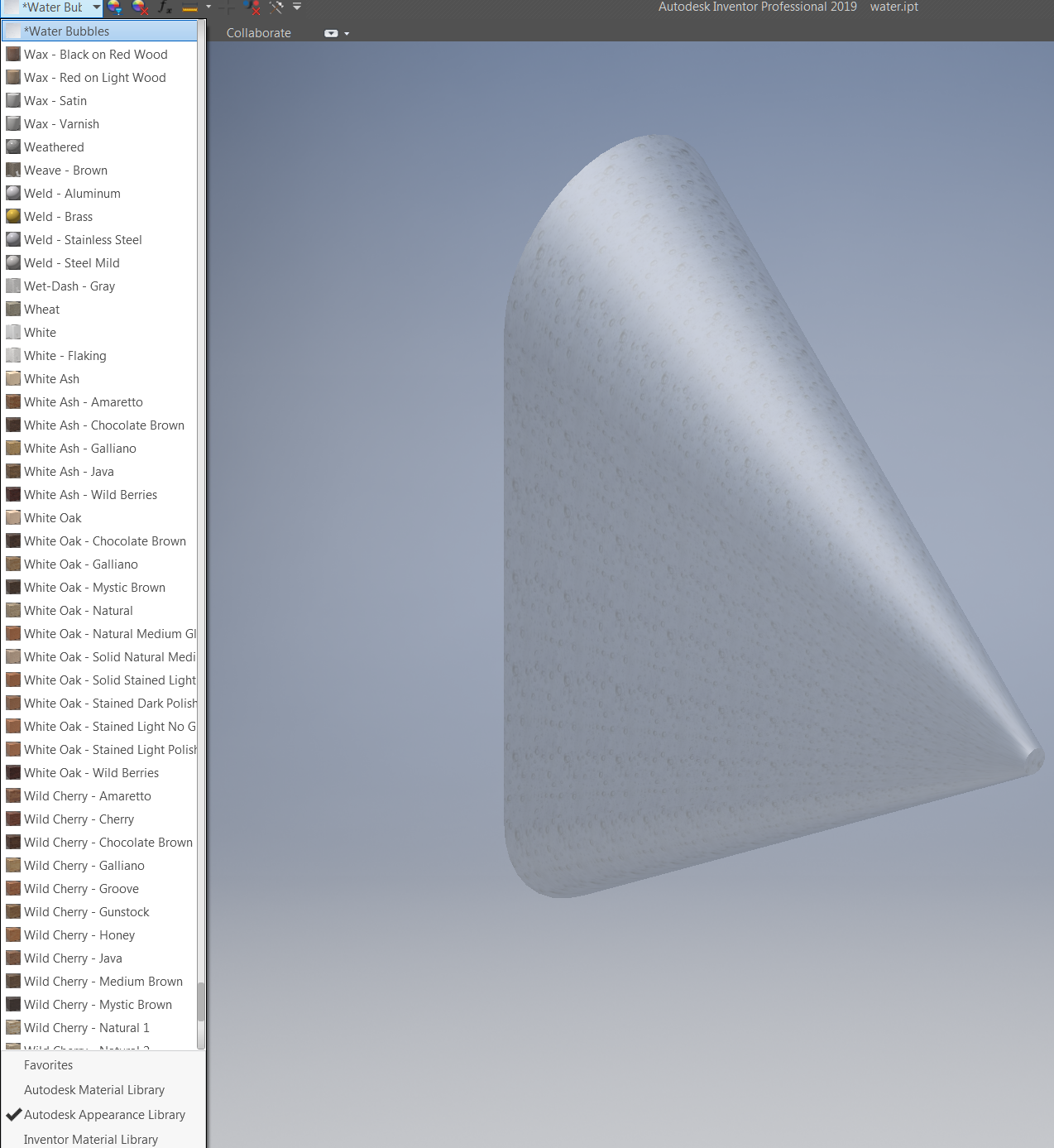
Task: Open the Customize Quick Access Toolbar arrow
Action: (297, 7)
